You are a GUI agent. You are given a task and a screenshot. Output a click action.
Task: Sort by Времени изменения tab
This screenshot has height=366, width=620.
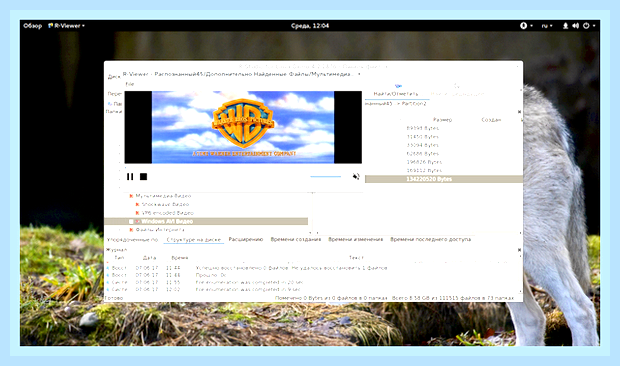coord(355,239)
